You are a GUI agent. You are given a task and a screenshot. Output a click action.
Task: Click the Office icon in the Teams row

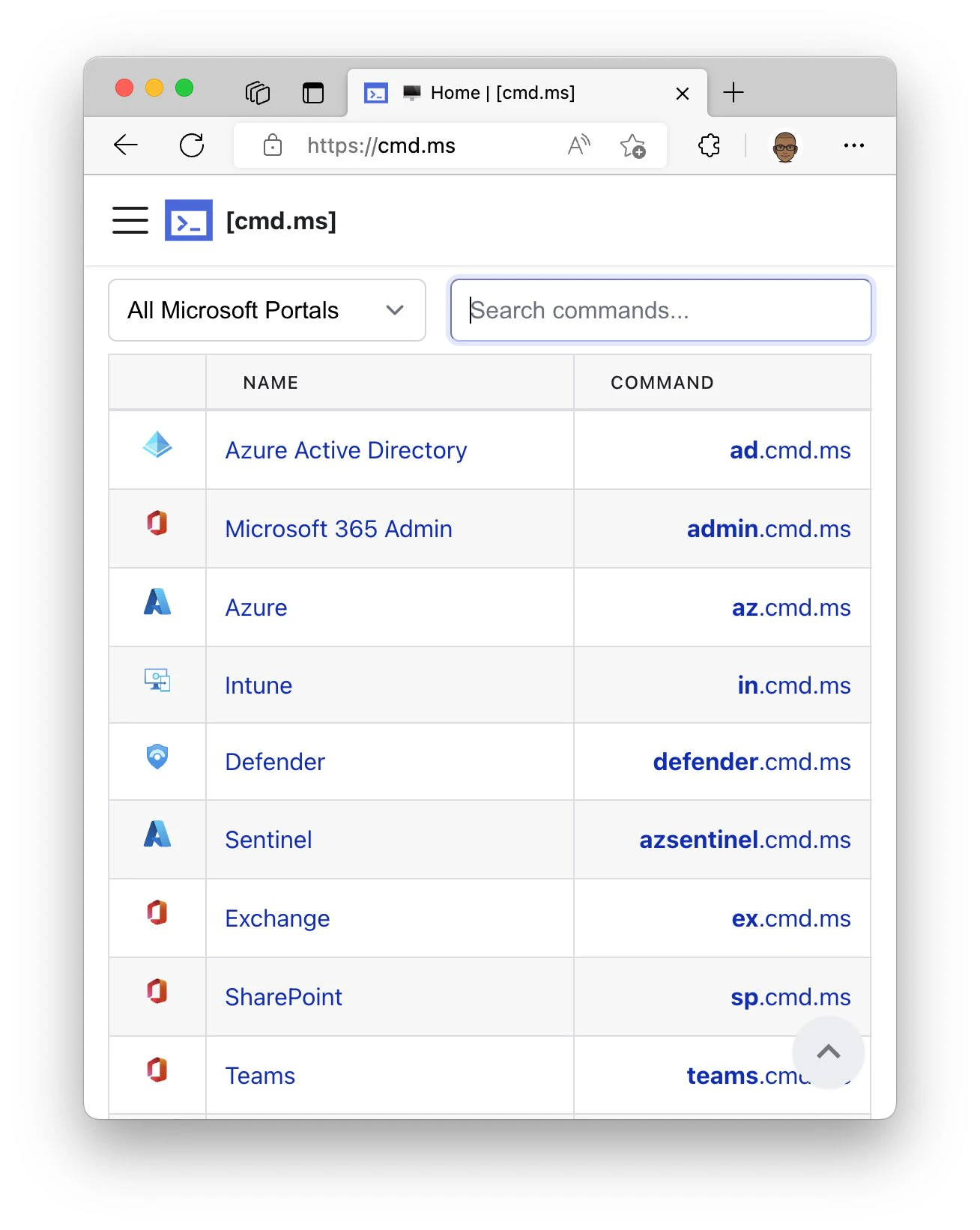pyautogui.click(x=157, y=1069)
